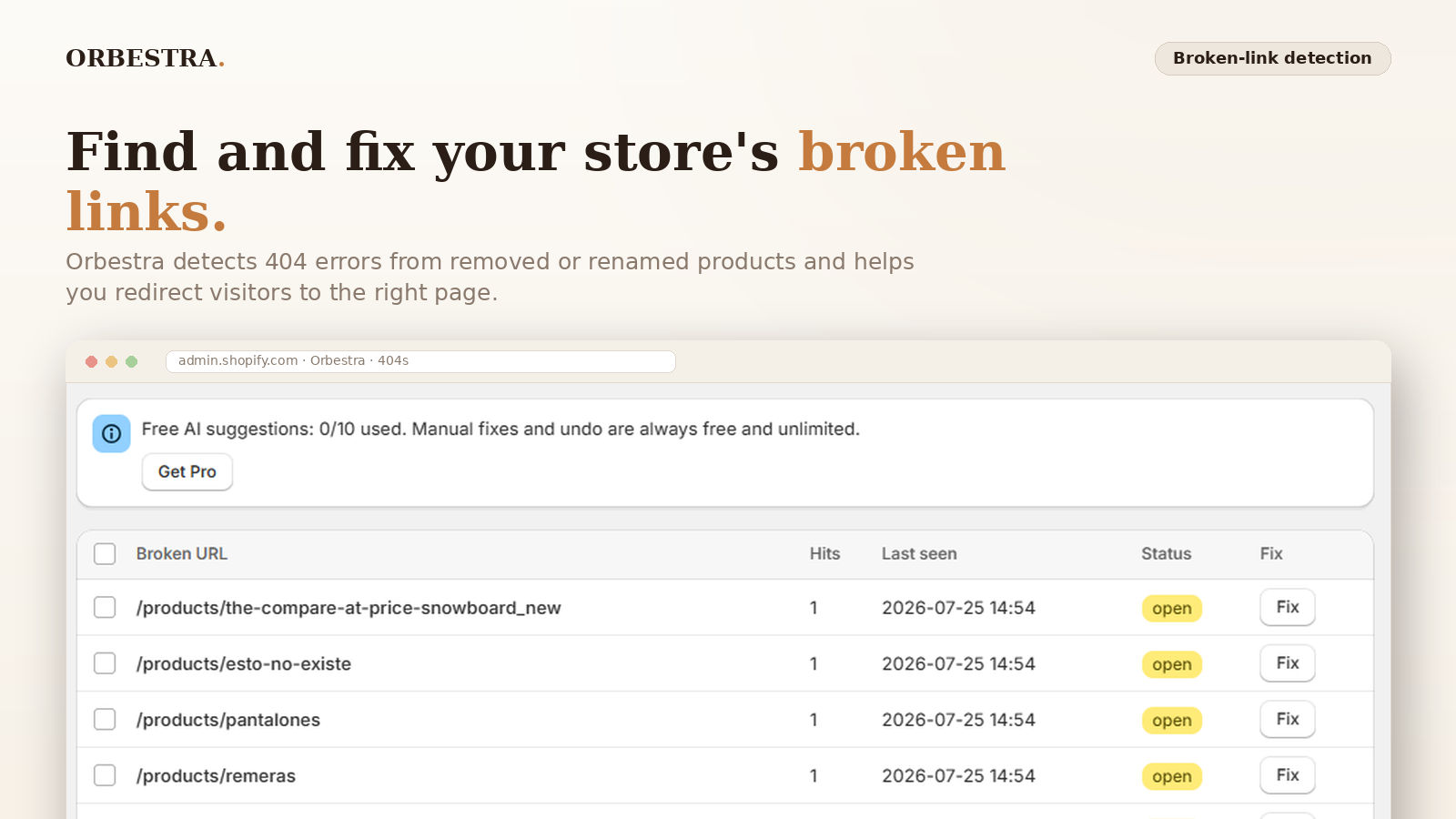Click the yellow window dot
Viewport: 1456px width, 819px height.
click(111, 361)
